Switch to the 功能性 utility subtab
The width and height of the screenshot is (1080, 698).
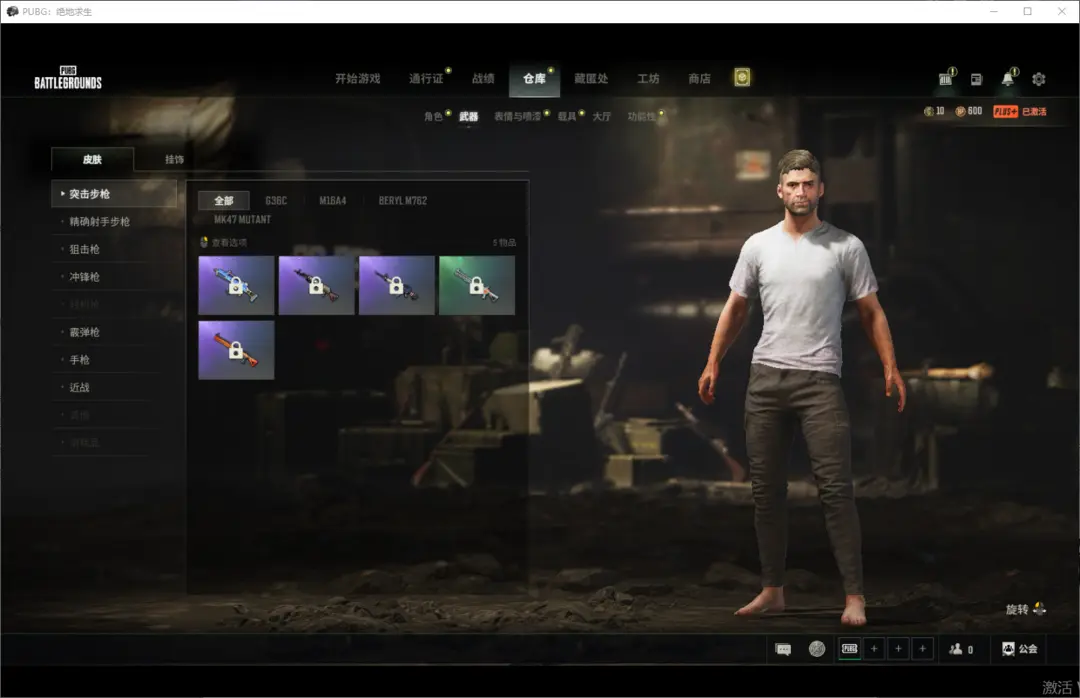641,116
